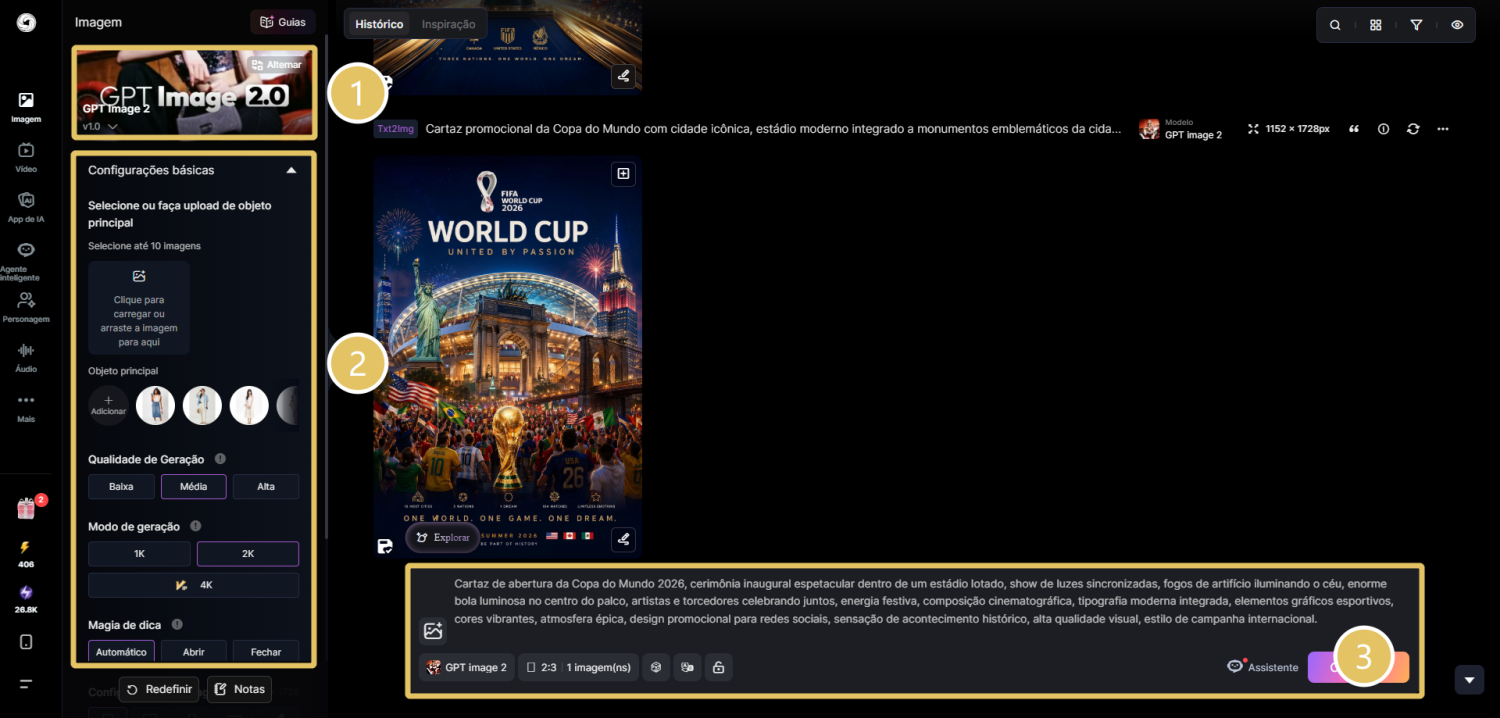
Task: Click the Qualidade de Geração info icon
Action: [x=220, y=459]
